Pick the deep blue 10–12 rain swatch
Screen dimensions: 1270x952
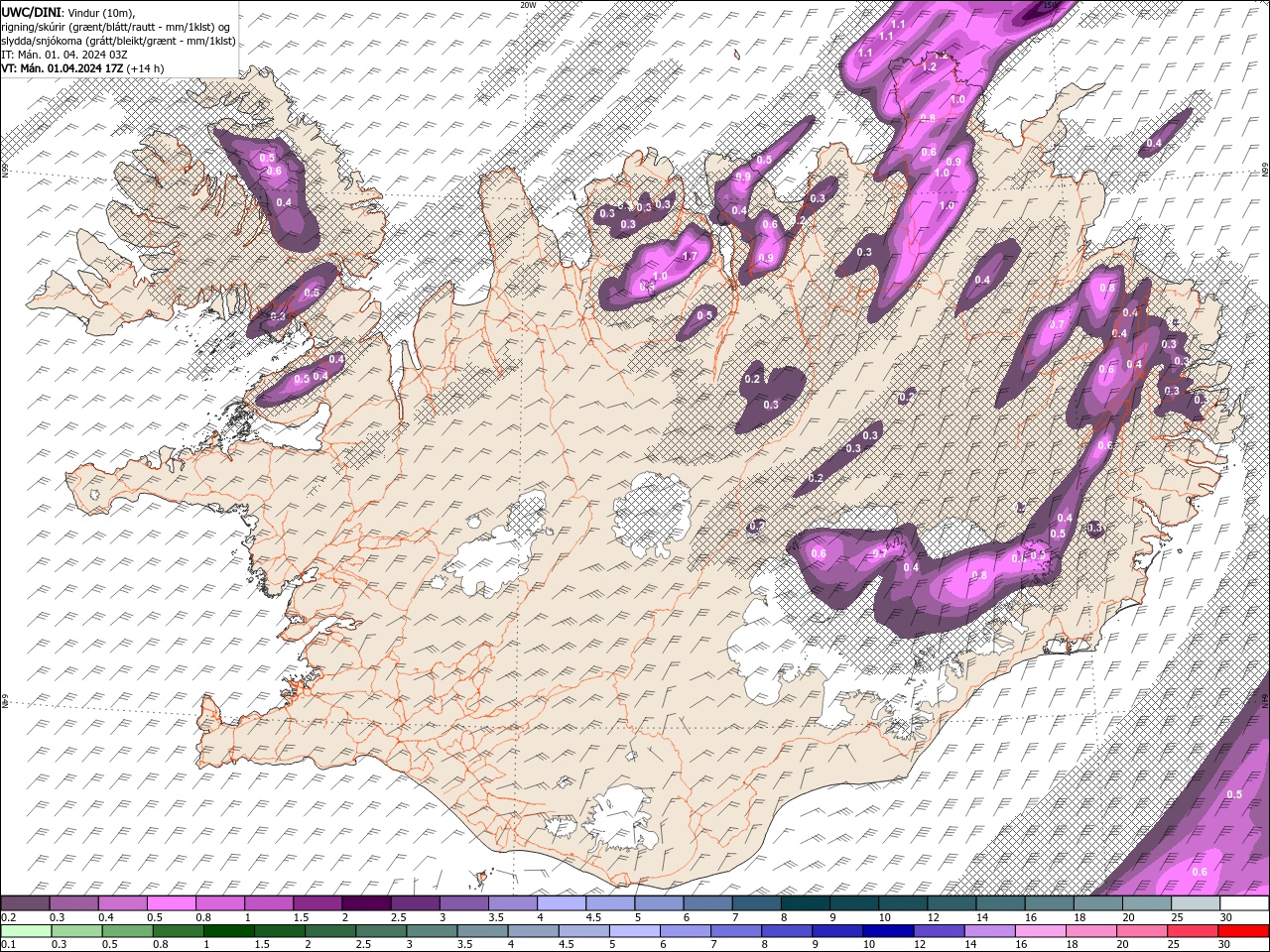click(886, 931)
